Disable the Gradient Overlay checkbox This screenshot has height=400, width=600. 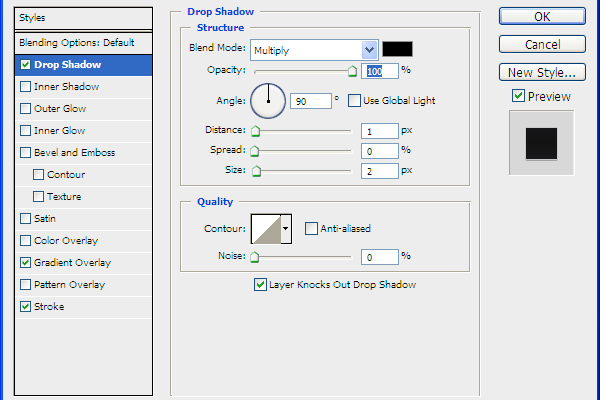(x=25, y=263)
